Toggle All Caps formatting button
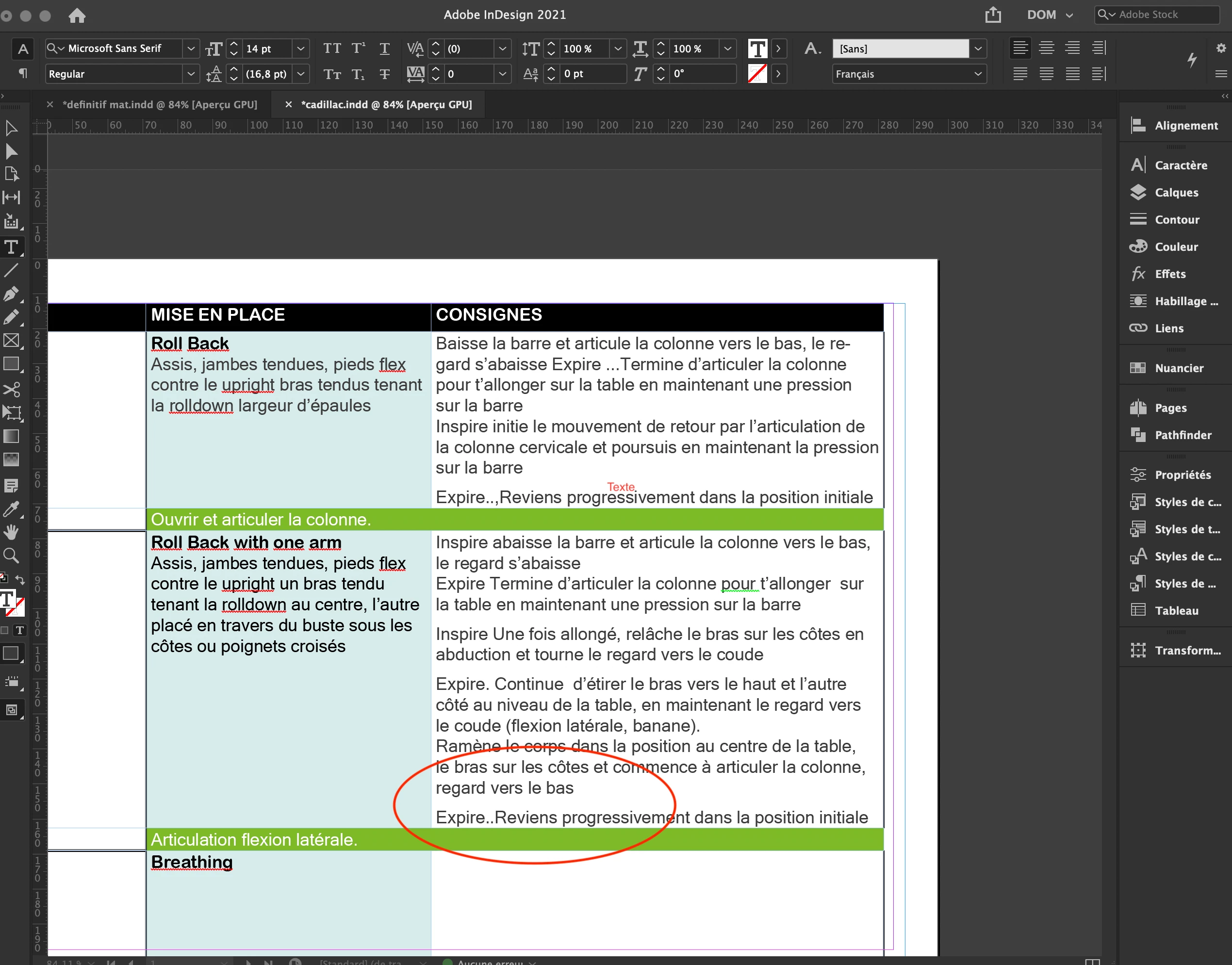Screen dimensions: 1232x965 coord(332,49)
